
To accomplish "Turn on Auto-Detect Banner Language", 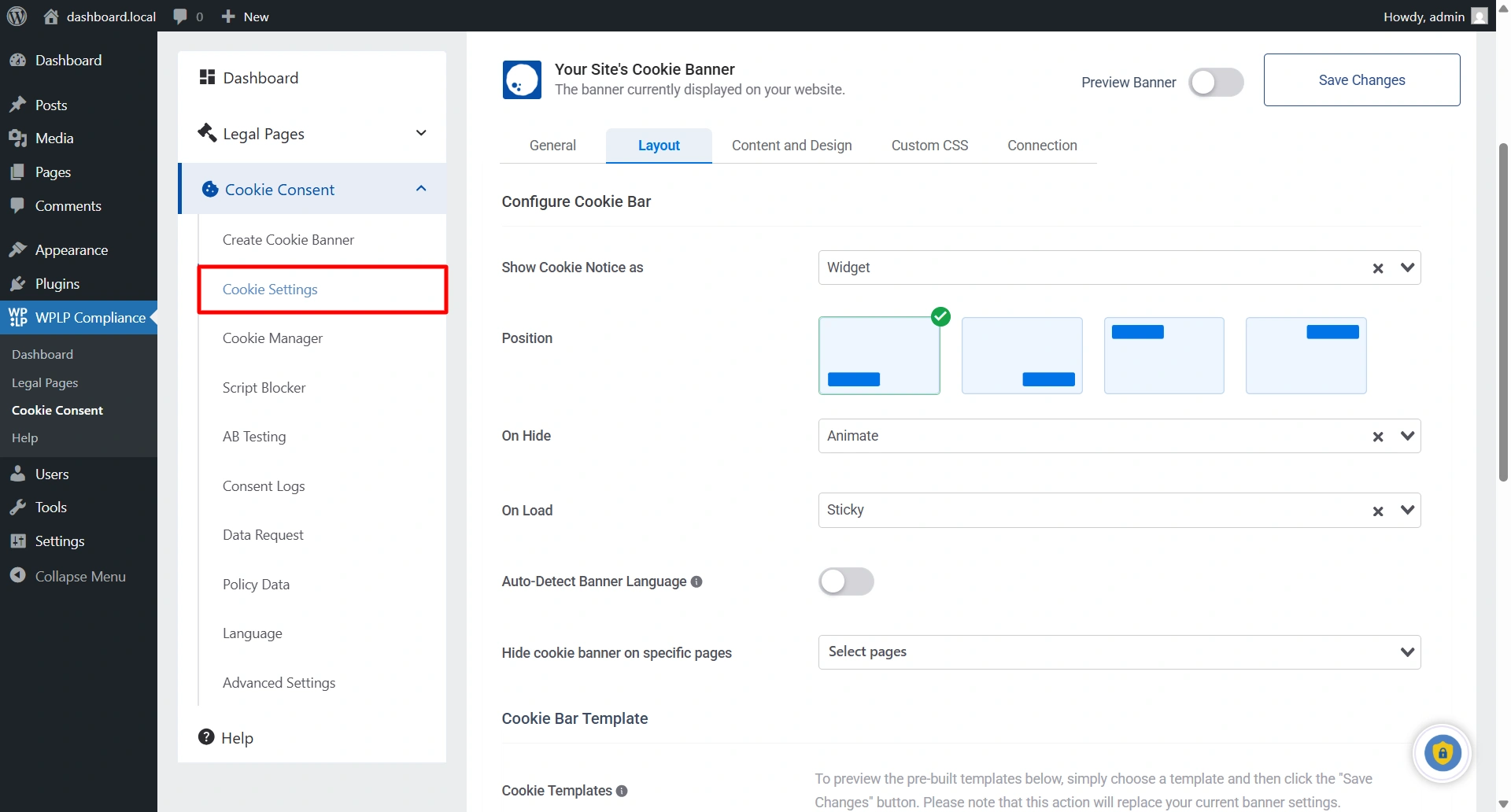I will coord(846,581).
